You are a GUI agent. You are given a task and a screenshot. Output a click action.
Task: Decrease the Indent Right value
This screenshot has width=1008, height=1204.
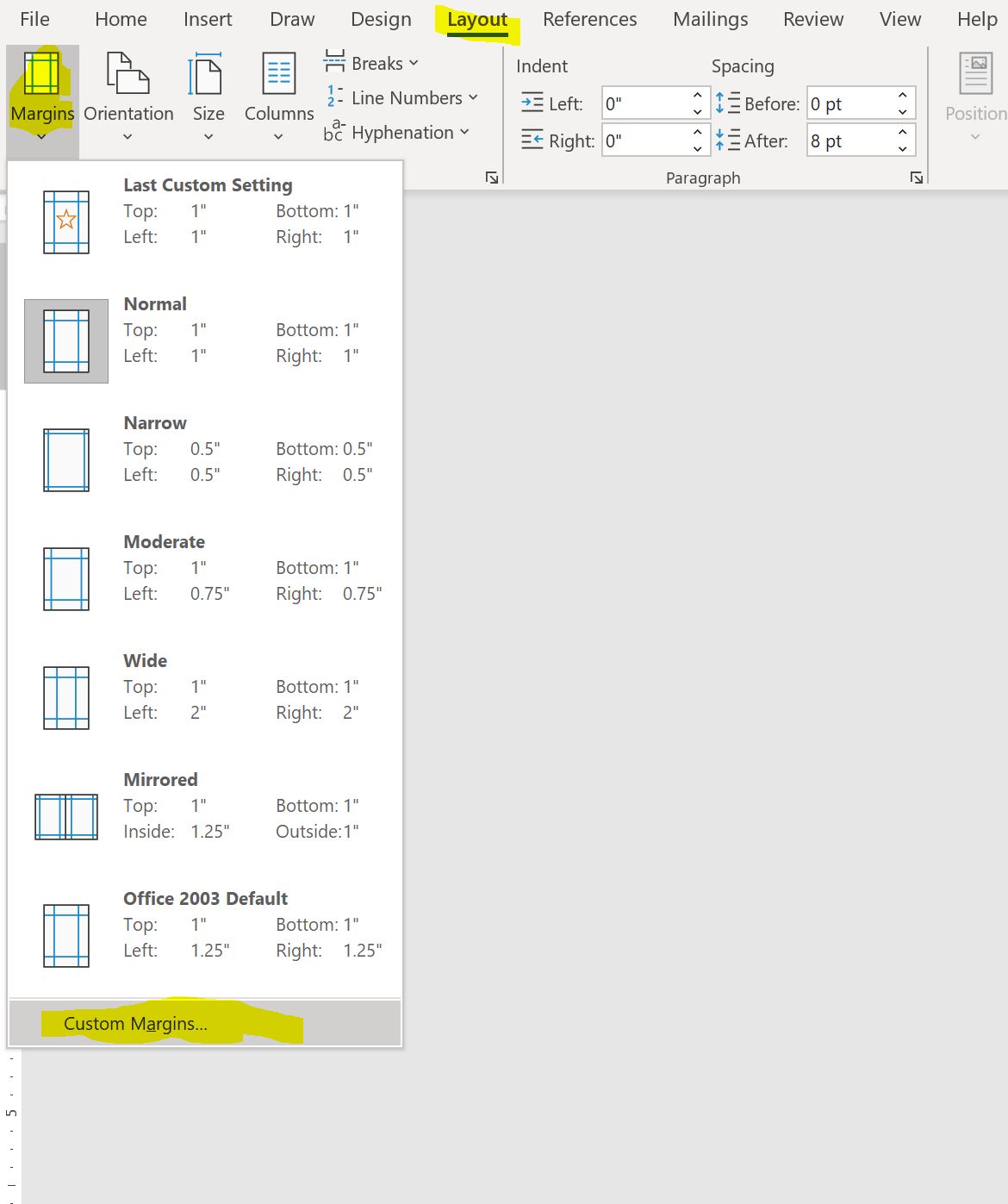(698, 149)
